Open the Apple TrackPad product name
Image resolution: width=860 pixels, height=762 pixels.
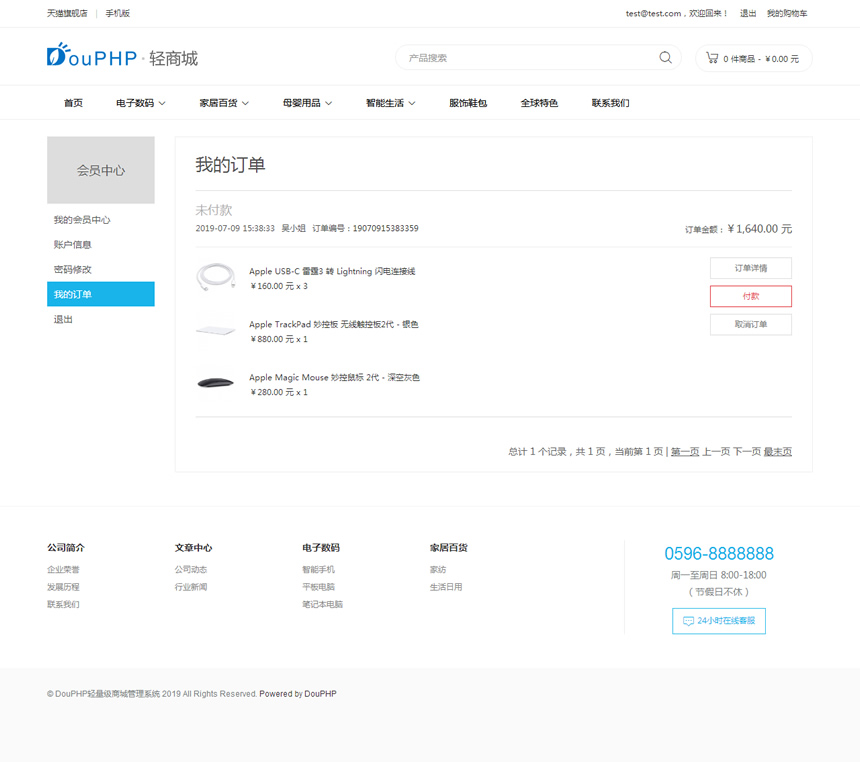[x=333, y=324]
